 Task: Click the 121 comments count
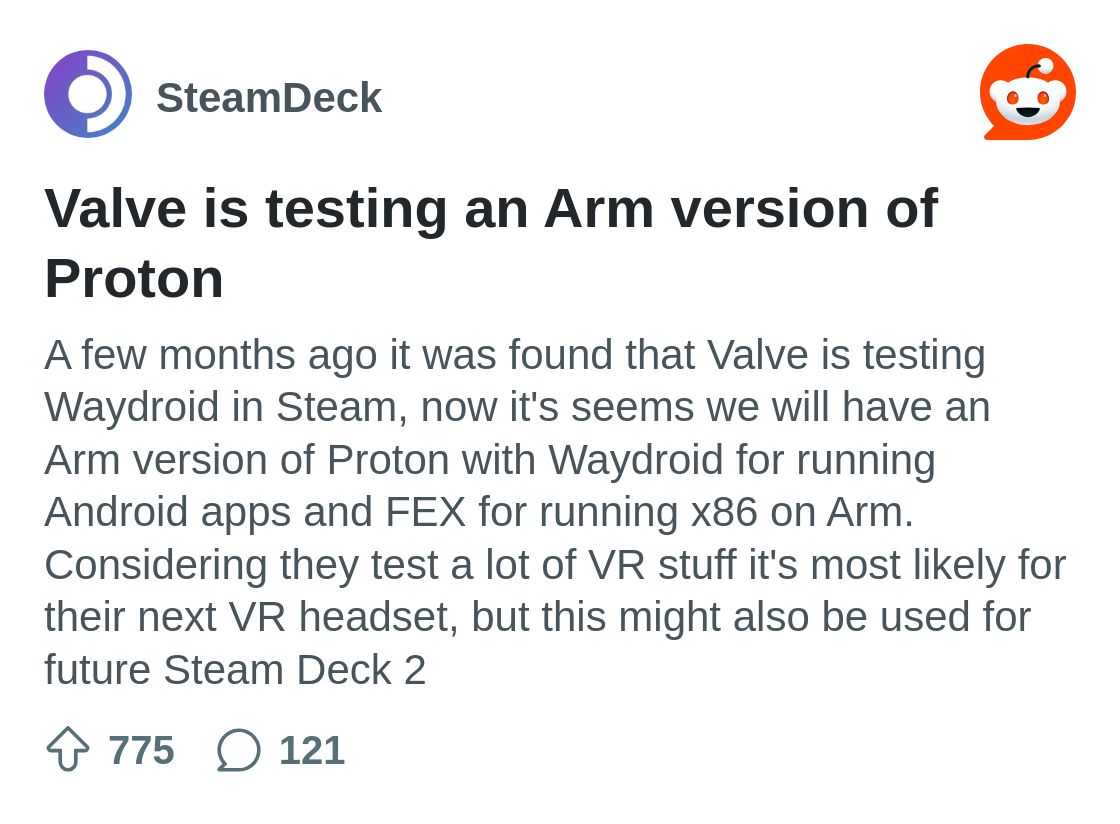pos(312,750)
